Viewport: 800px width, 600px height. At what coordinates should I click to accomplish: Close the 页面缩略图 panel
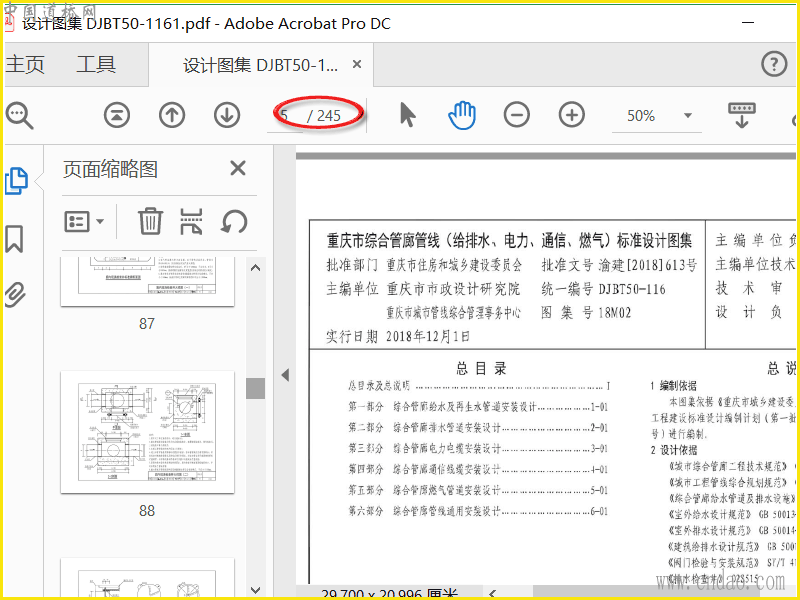[238, 168]
